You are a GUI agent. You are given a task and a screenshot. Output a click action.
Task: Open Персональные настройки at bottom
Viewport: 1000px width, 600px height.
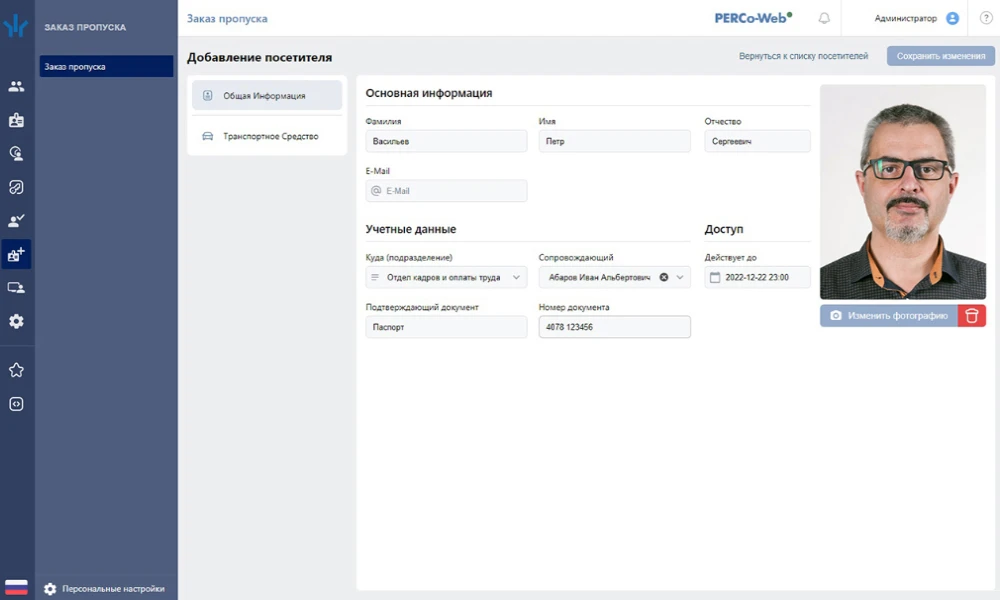coord(112,589)
